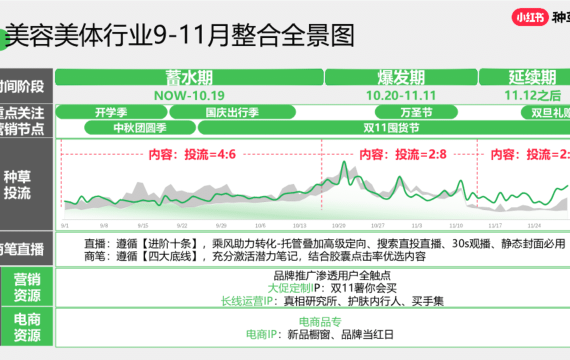The width and height of the screenshot is (570, 360).
Task: Click the chart peak near 10/20
Action: point(344,163)
